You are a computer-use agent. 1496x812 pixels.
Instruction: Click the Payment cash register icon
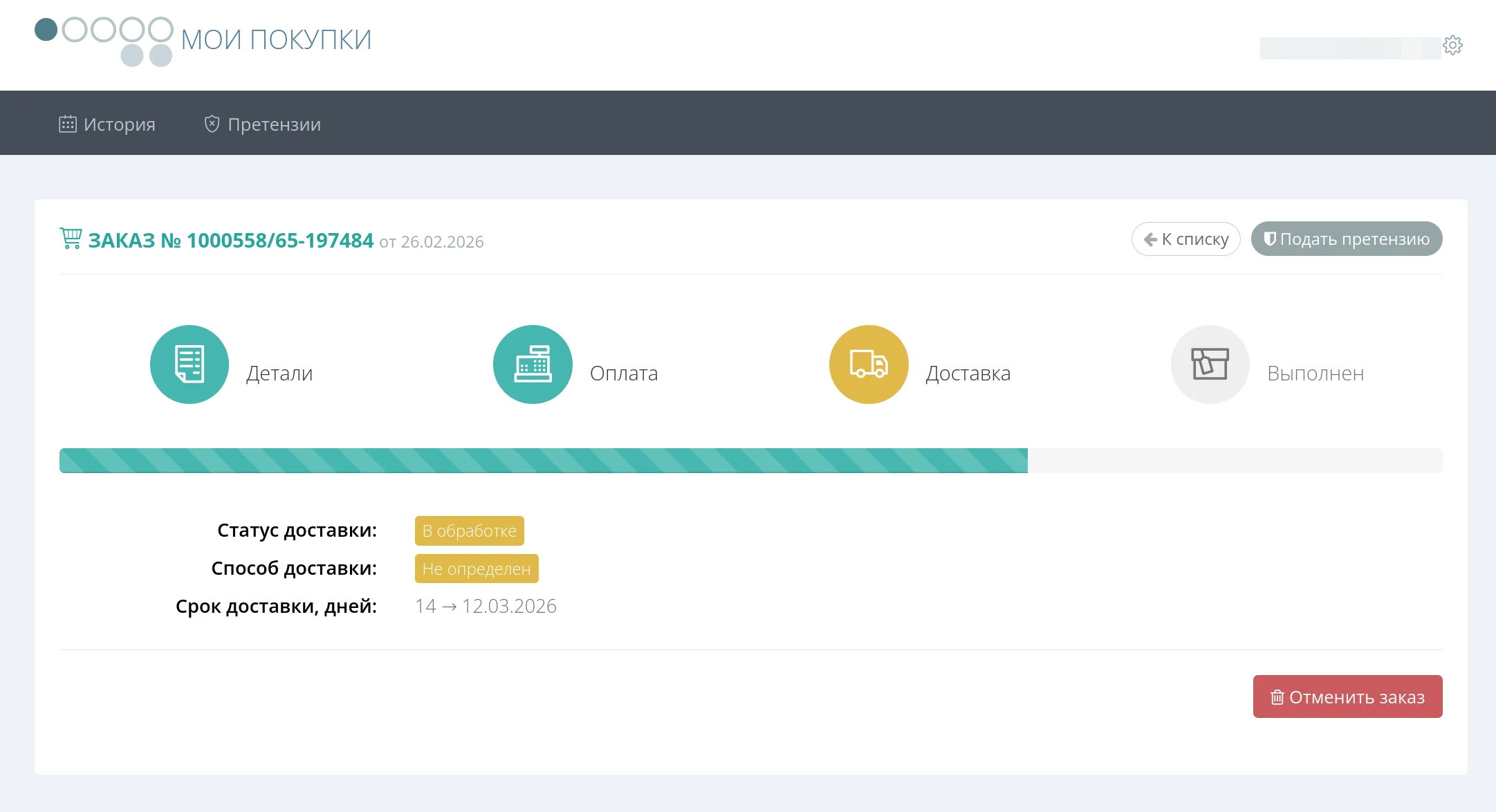click(x=533, y=365)
